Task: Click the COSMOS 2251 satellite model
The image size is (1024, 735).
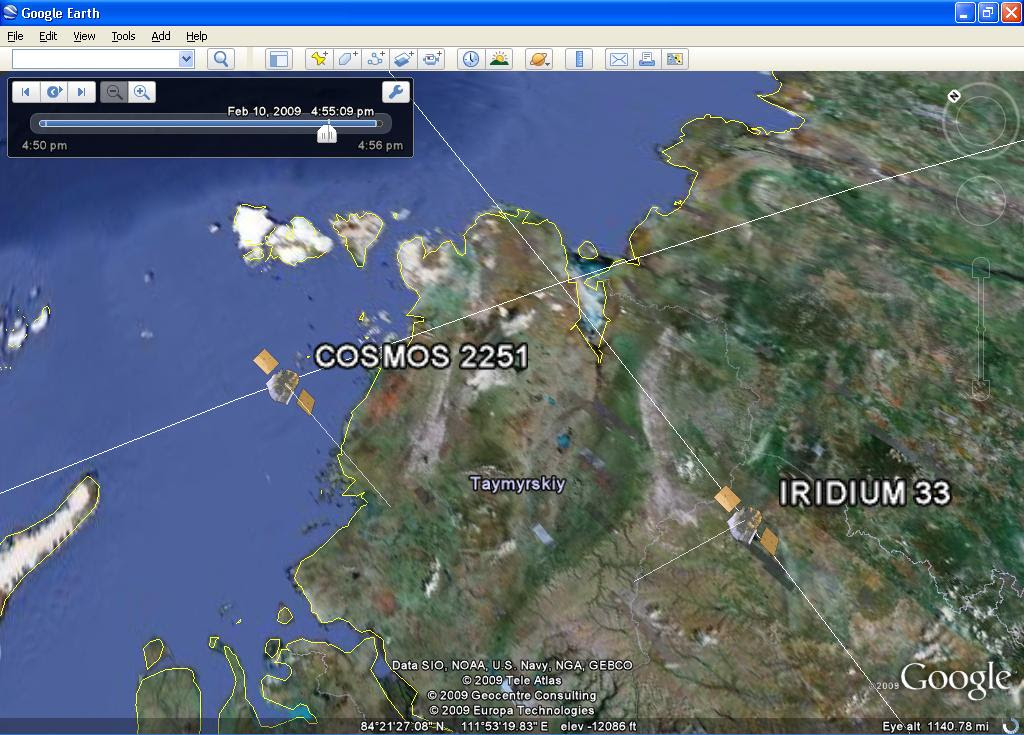Action: click(284, 383)
